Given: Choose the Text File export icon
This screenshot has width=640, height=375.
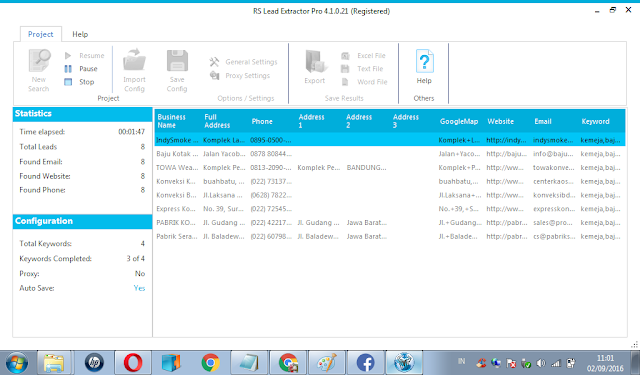Looking at the screenshot, I should click(345, 69).
